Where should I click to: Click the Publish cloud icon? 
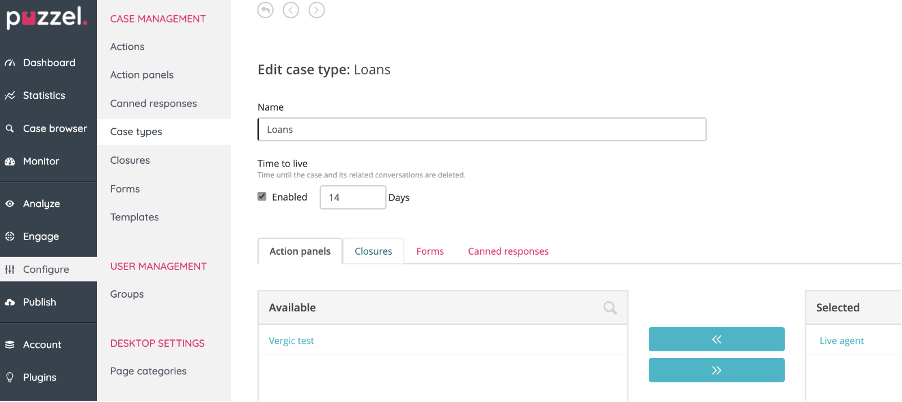(x=10, y=302)
